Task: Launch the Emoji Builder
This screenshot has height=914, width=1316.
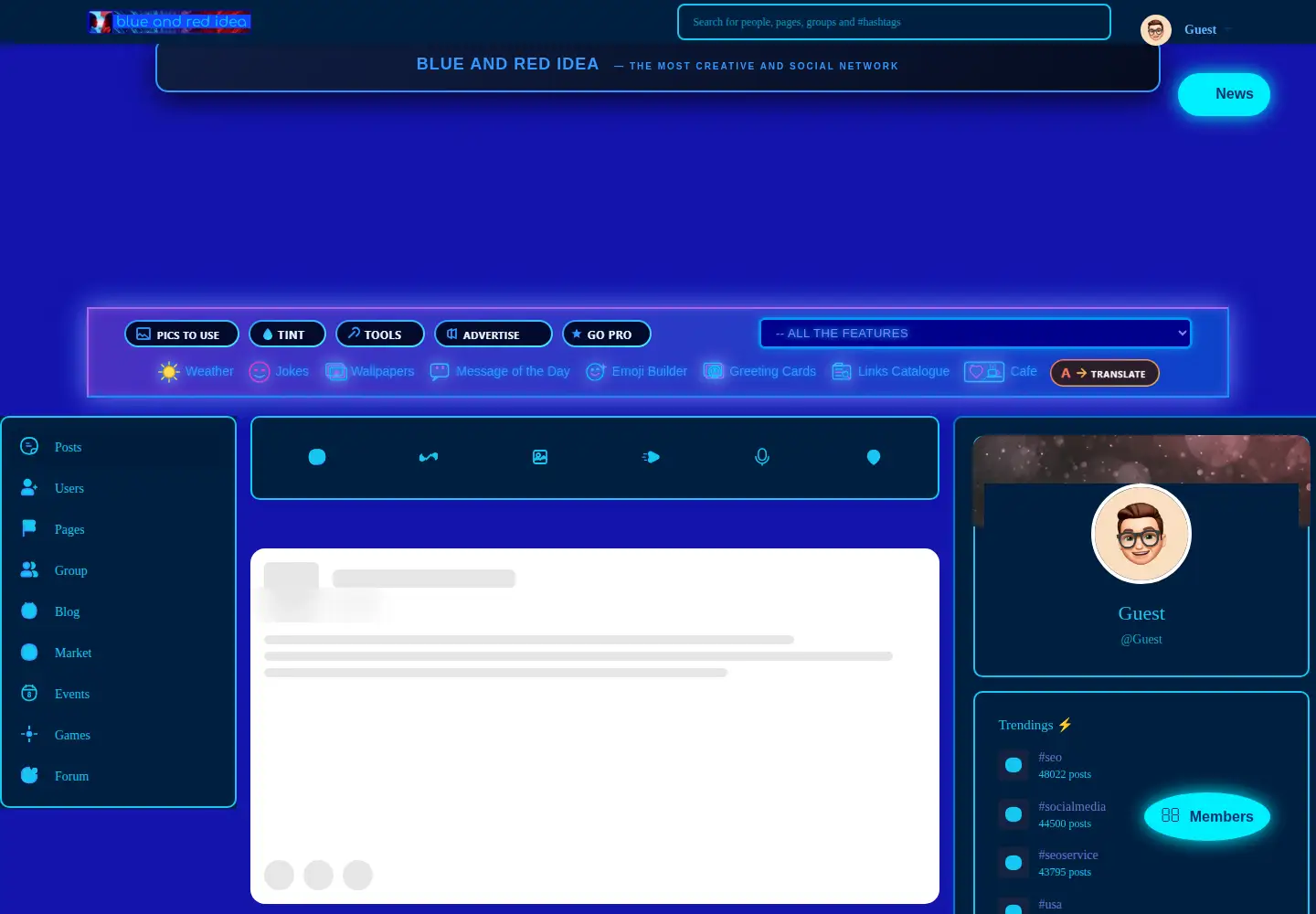Action: pyautogui.click(x=636, y=371)
